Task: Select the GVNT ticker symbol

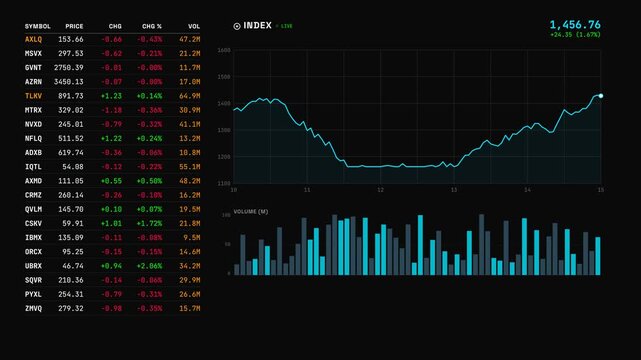Action: (x=33, y=67)
